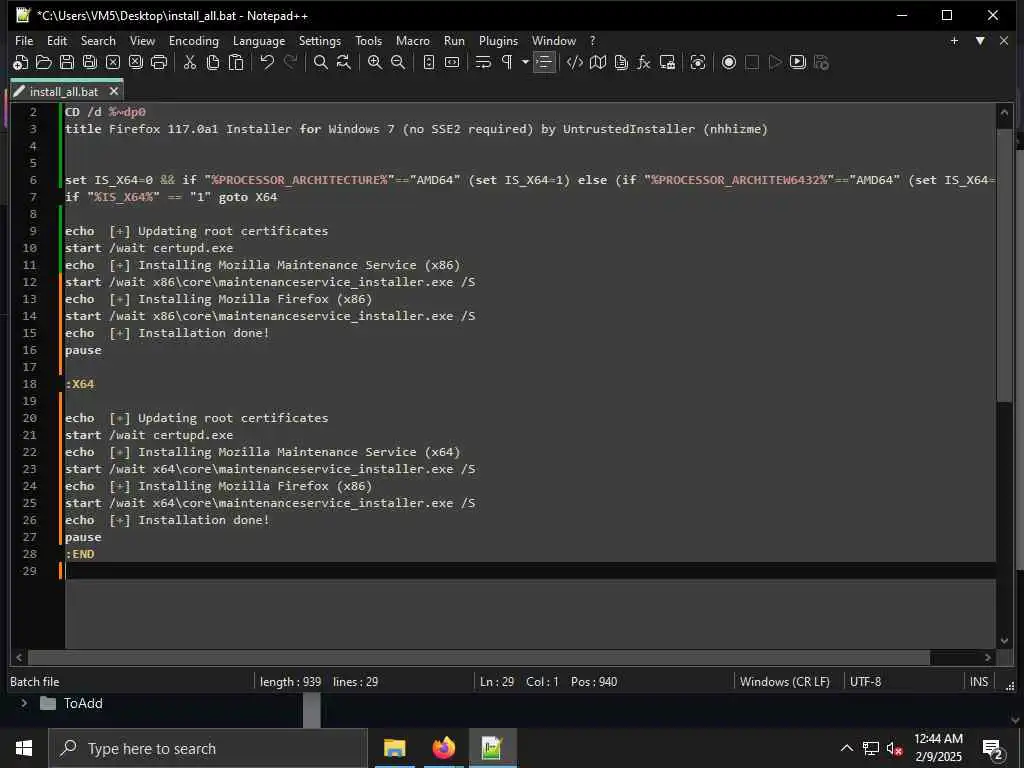Click Batch file language in status bar
1024x768 pixels.
35,681
